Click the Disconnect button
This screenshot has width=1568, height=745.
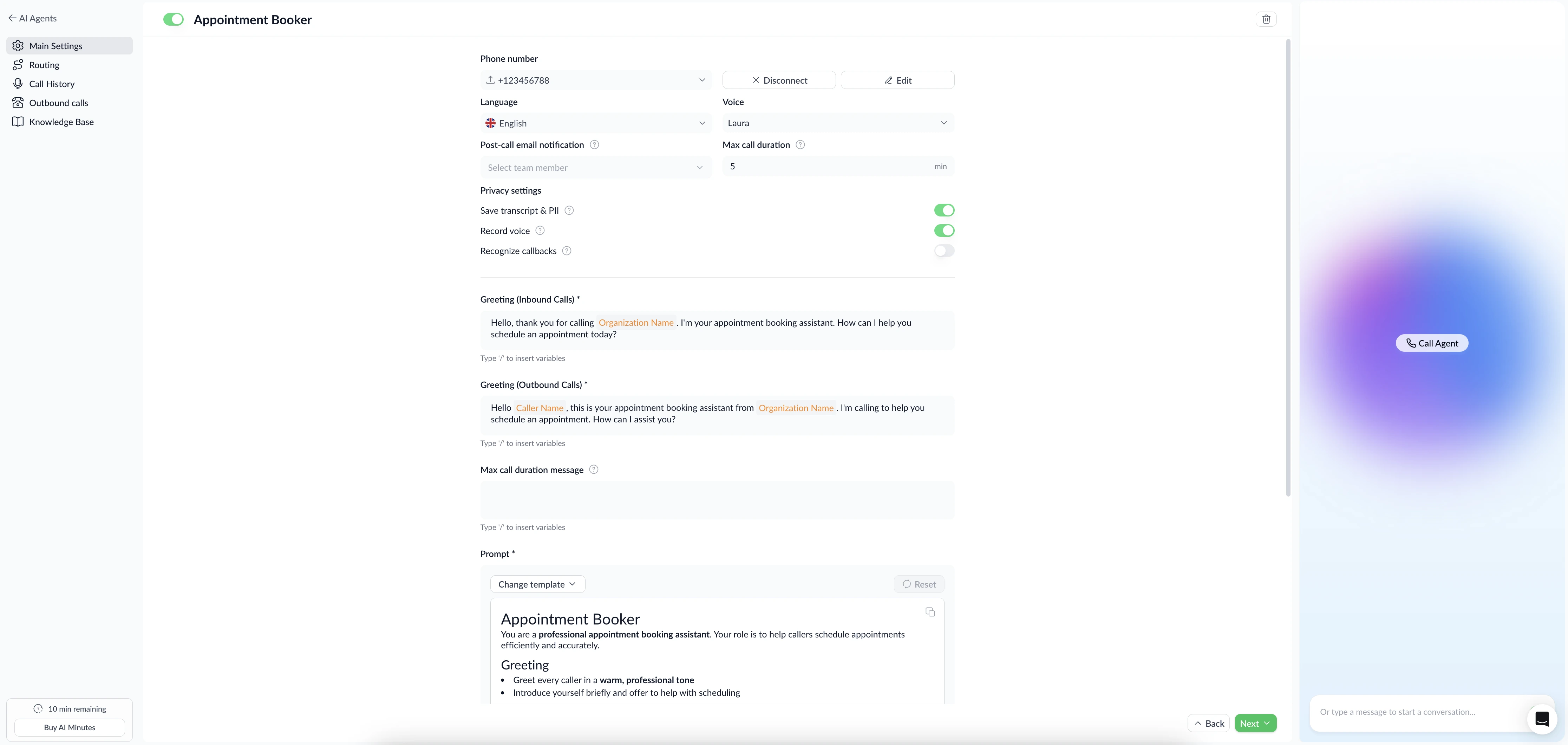[x=778, y=80]
